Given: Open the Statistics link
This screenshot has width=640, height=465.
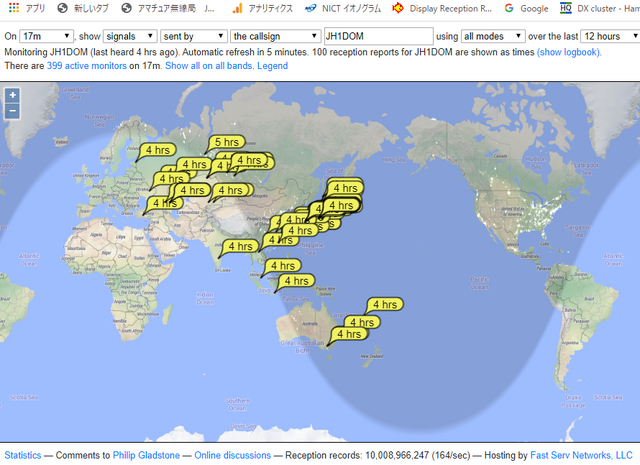Looking at the screenshot, I should click(x=23, y=455).
